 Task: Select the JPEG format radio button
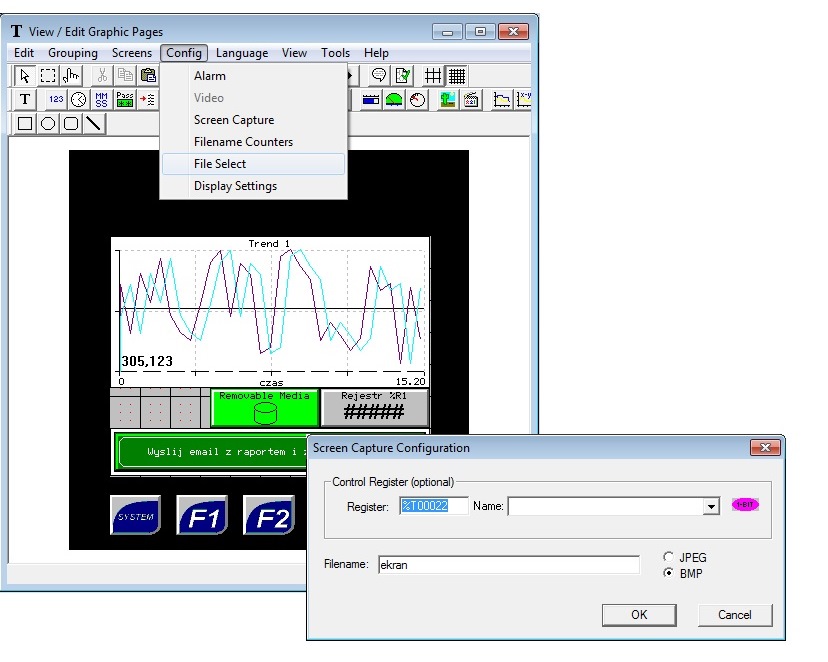(669, 556)
